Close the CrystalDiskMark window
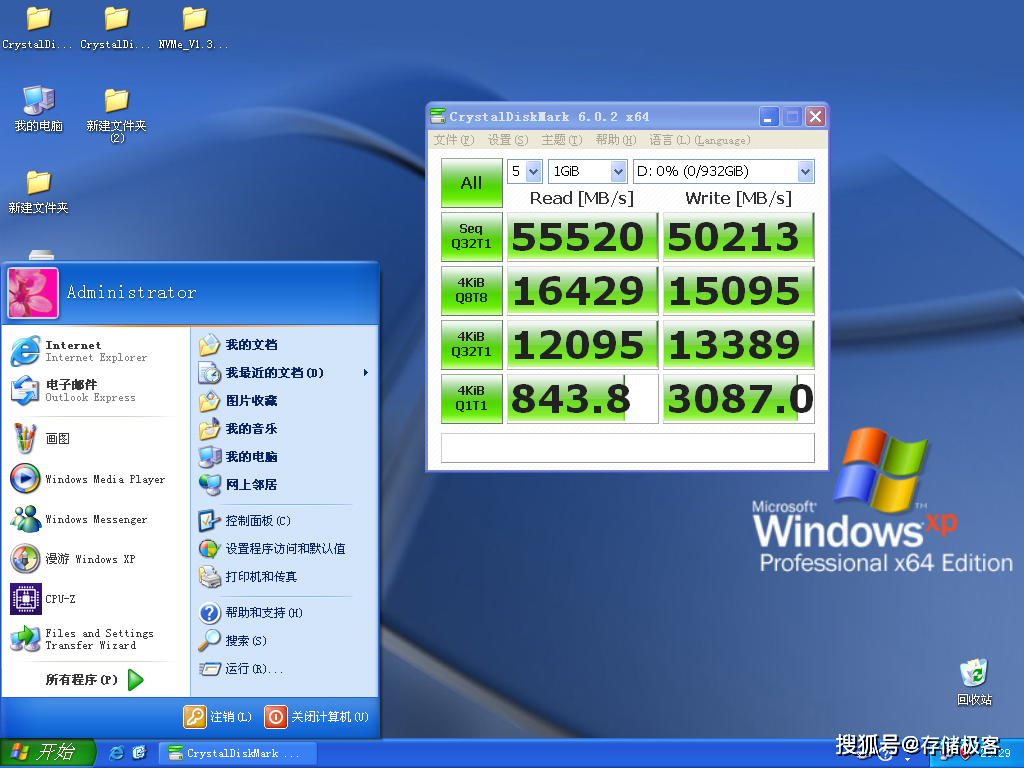 point(815,117)
